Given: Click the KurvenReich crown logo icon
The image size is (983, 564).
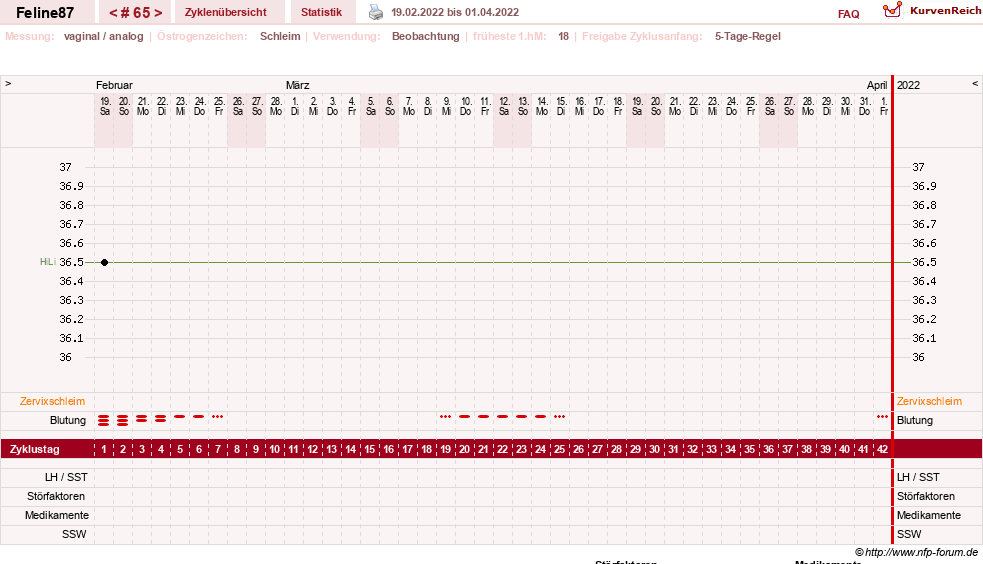Looking at the screenshot, I should coord(892,10).
